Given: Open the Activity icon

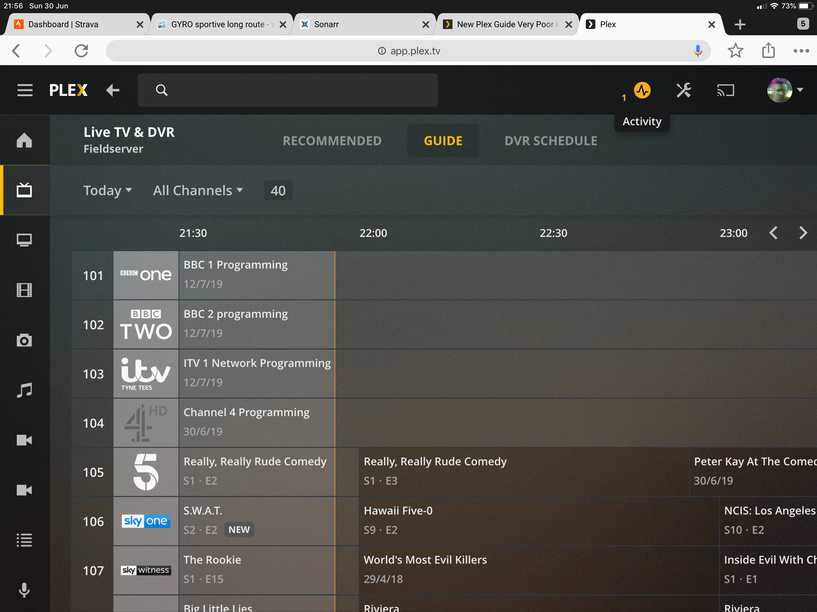Looking at the screenshot, I should click(642, 90).
